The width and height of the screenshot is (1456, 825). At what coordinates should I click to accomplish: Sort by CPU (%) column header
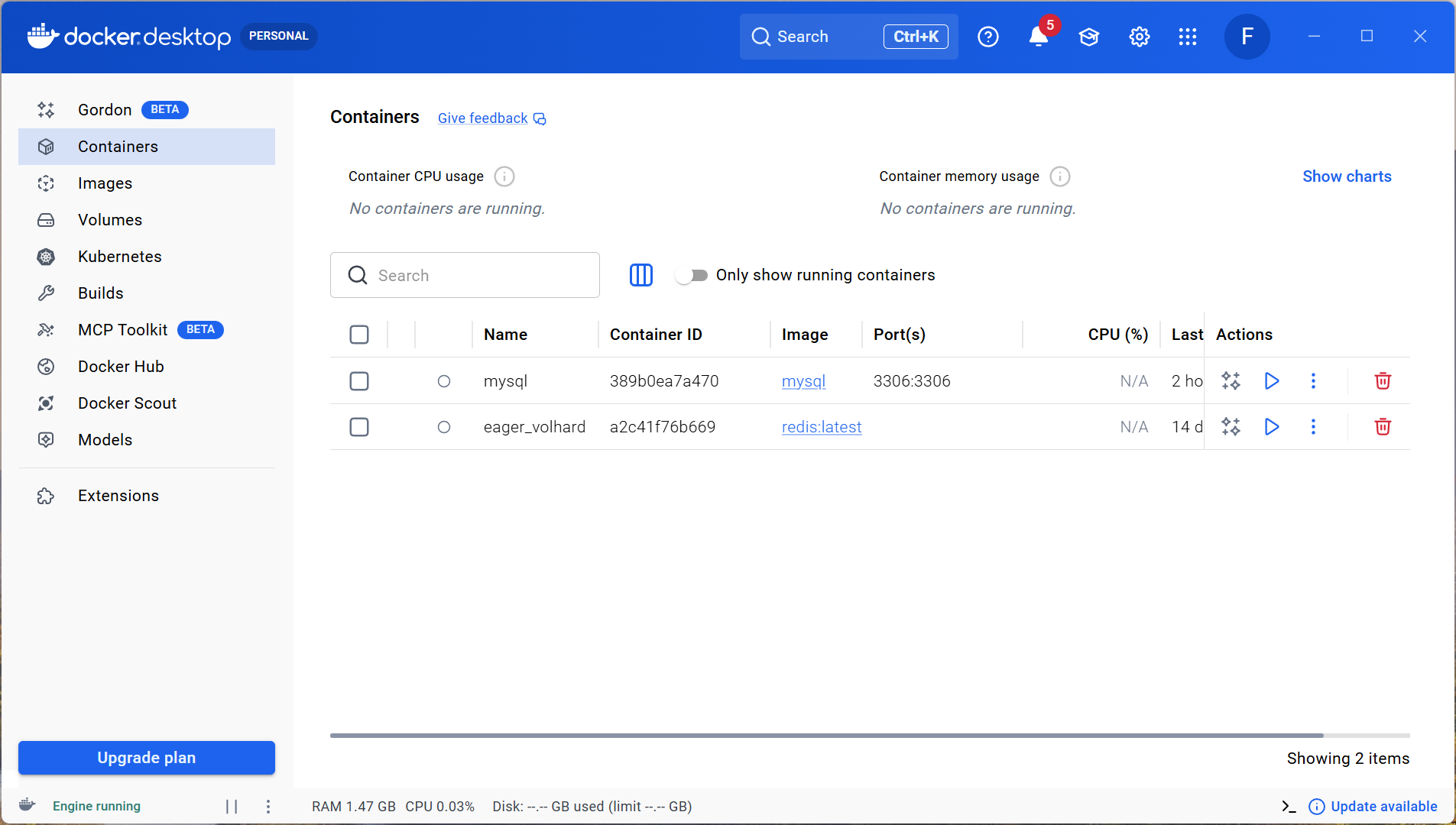[1118, 335]
